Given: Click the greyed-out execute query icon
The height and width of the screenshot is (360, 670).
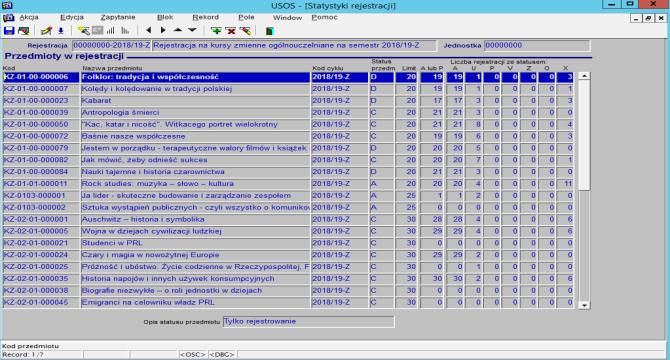Looking at the screenshot, I should point(97,31).
